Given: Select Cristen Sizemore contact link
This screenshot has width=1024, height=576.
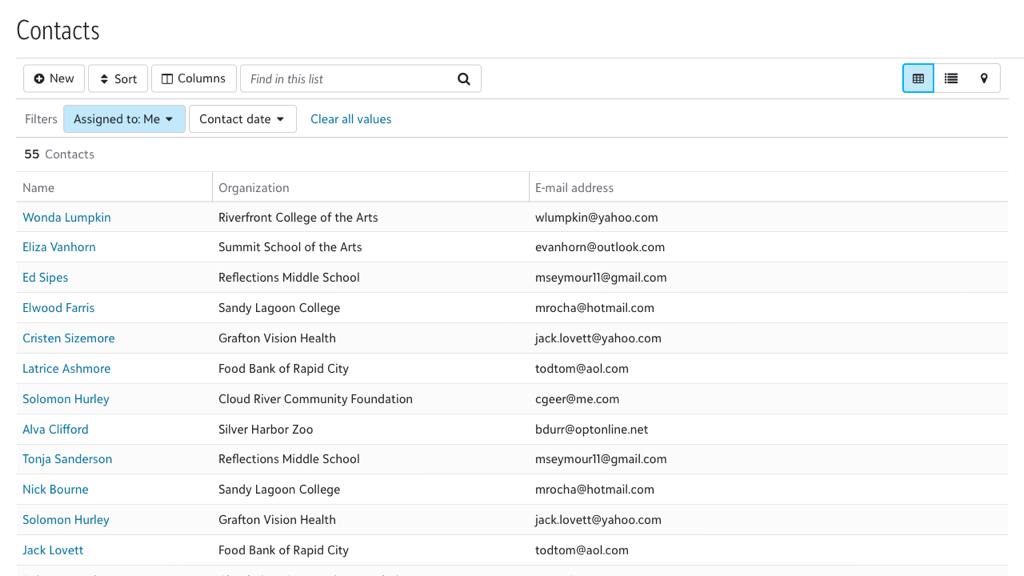Looking at the screenshot, I should click(x=69, y=338).
